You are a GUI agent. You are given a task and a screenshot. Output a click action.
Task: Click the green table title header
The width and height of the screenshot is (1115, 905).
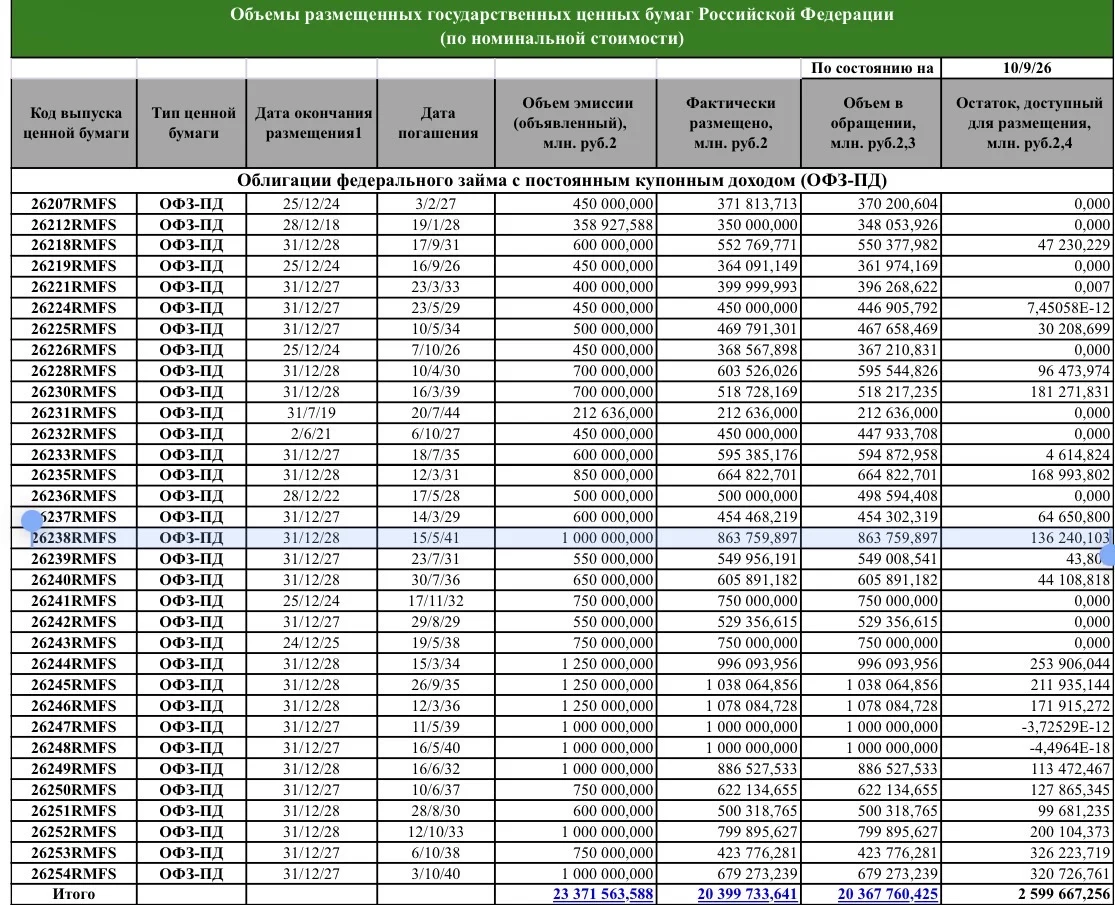[x=562, y=27]
